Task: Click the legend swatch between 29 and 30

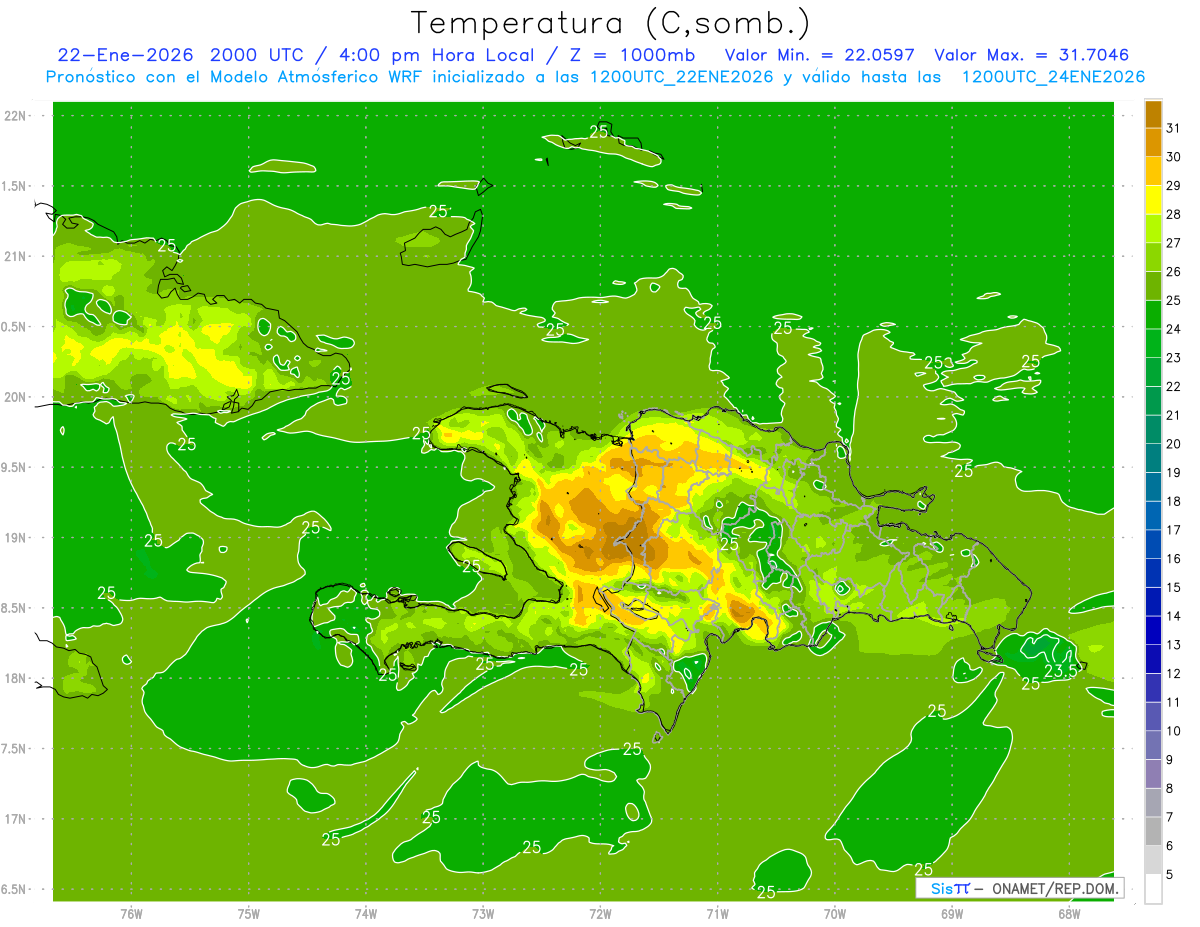Action: (x=1153, y=171)
